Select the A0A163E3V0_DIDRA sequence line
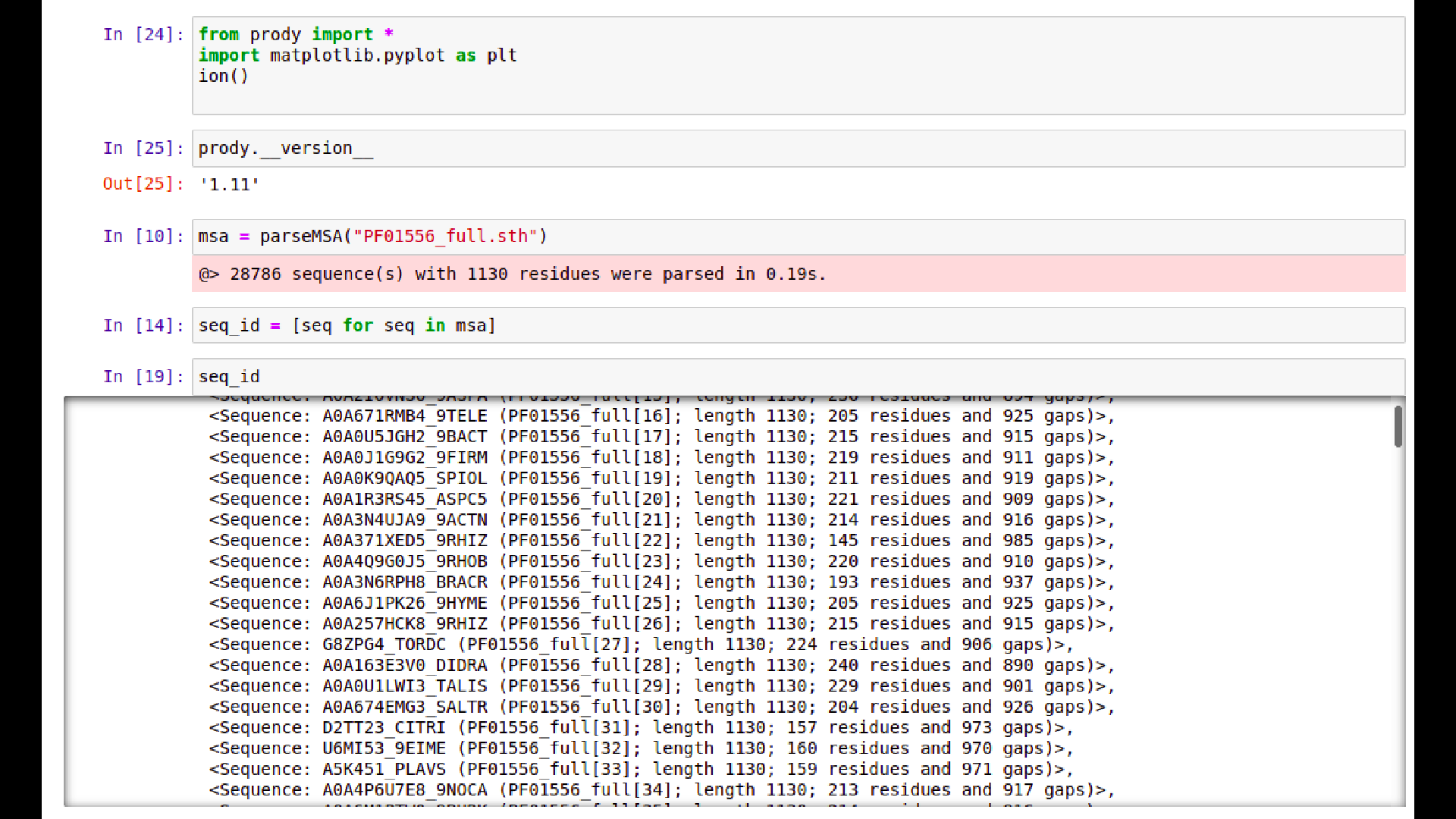Viewport: 1456px width, 819px height. pyautogui.click(x=660, y=665)
